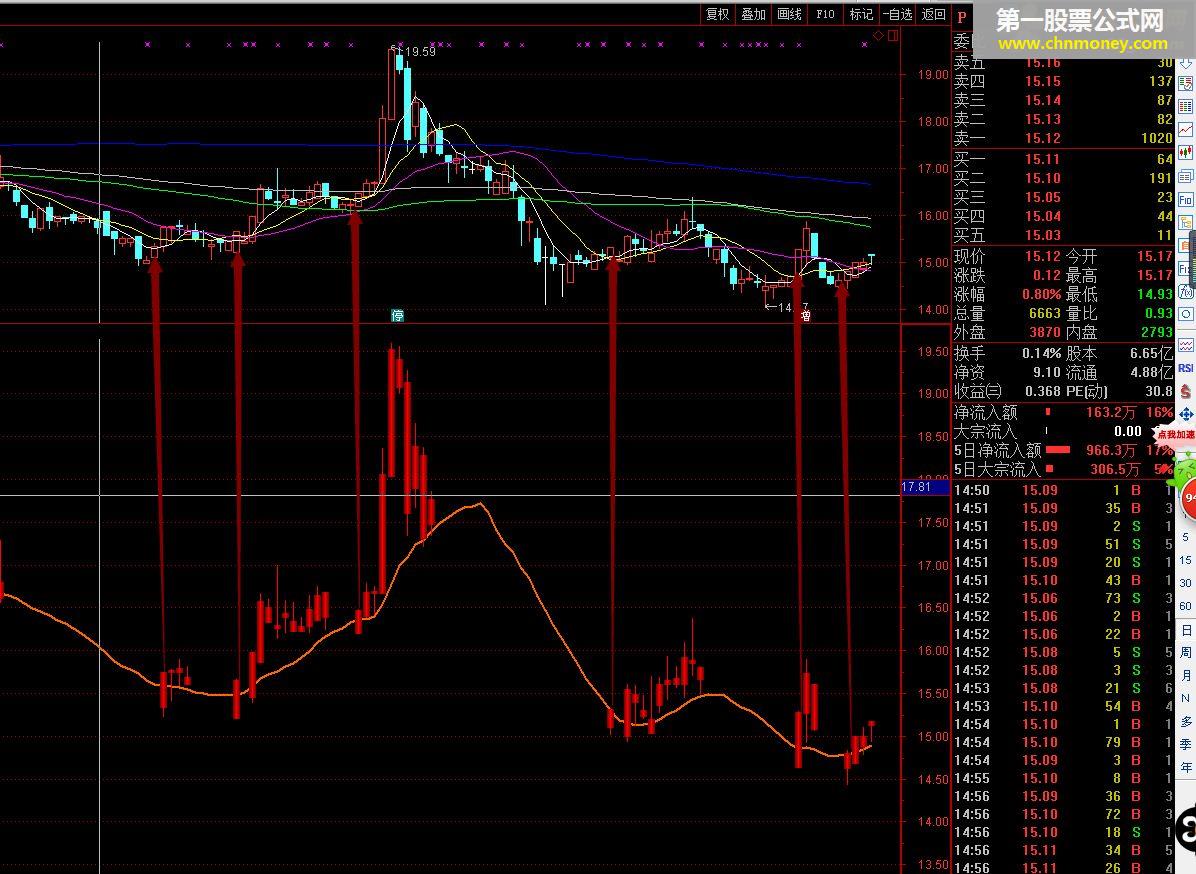
Task: Click the 净流入额 value 163.2万
Action: click(x=1111, y=412)
